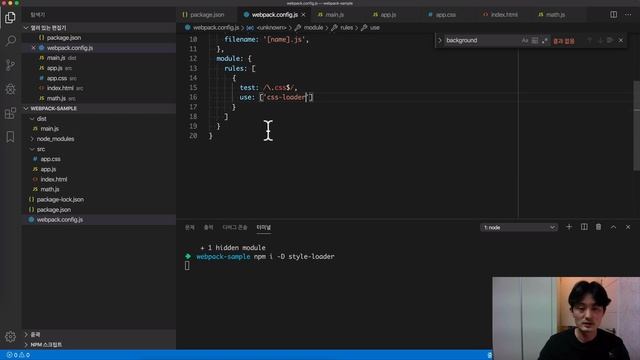Click rules breadcrumb item
Image resolution: width=640 pixels, height=360 pixels.
coord(347,28)
